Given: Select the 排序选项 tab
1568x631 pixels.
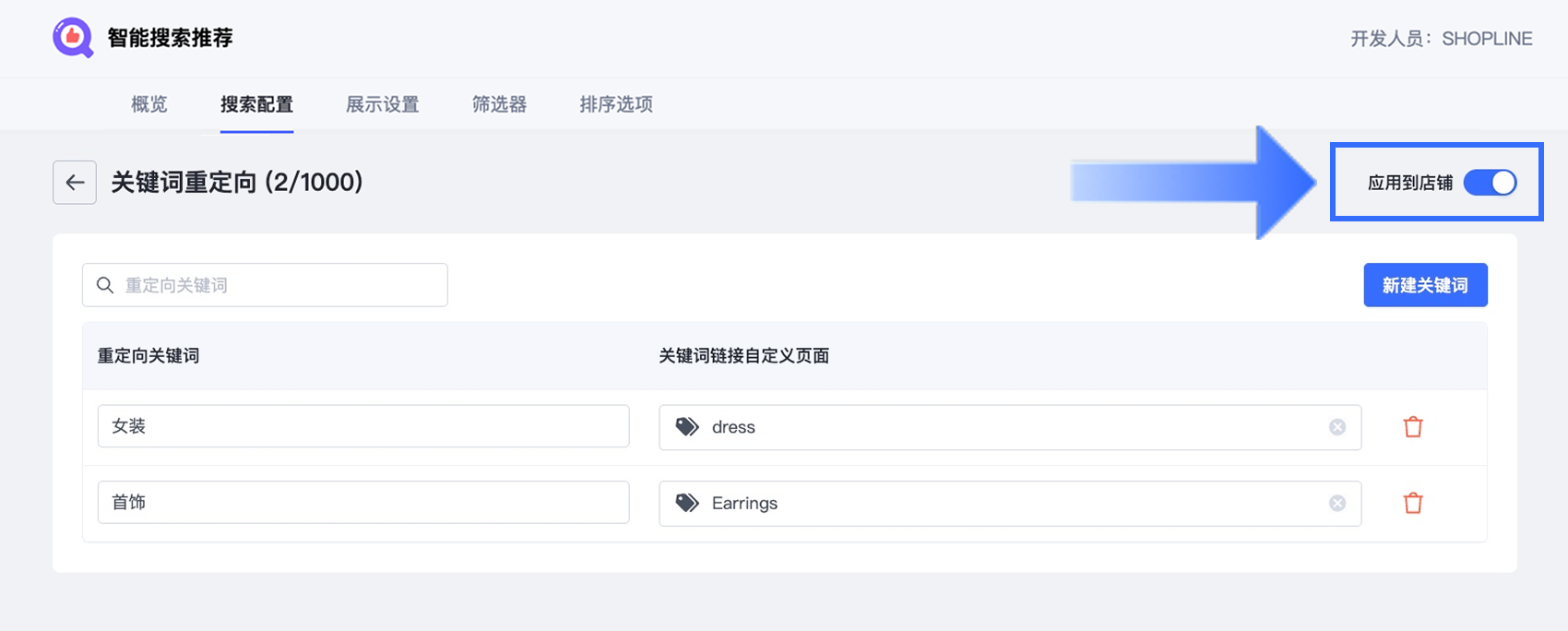Looking at the screenshot, I should (616, 104).
